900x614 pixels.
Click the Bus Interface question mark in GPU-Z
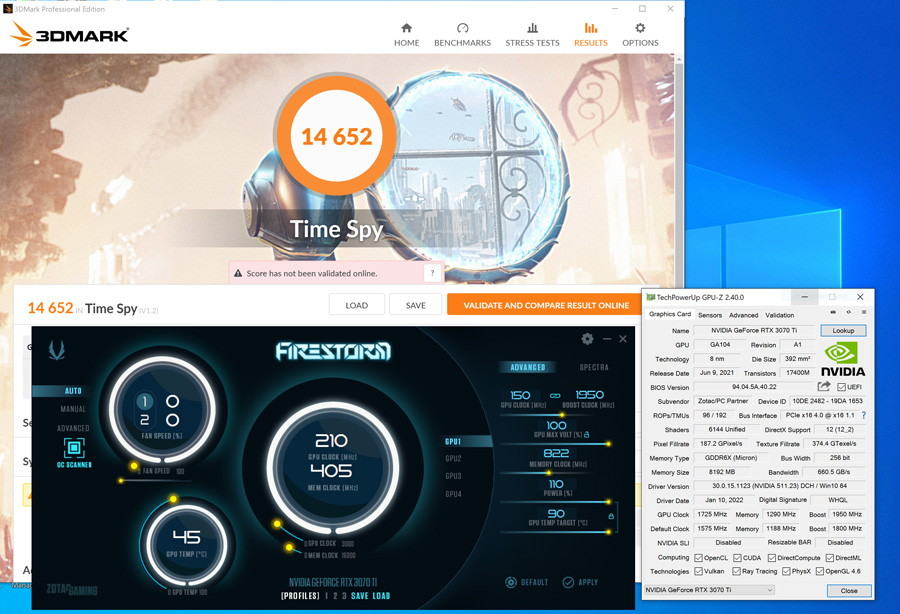tap(864, 415)
